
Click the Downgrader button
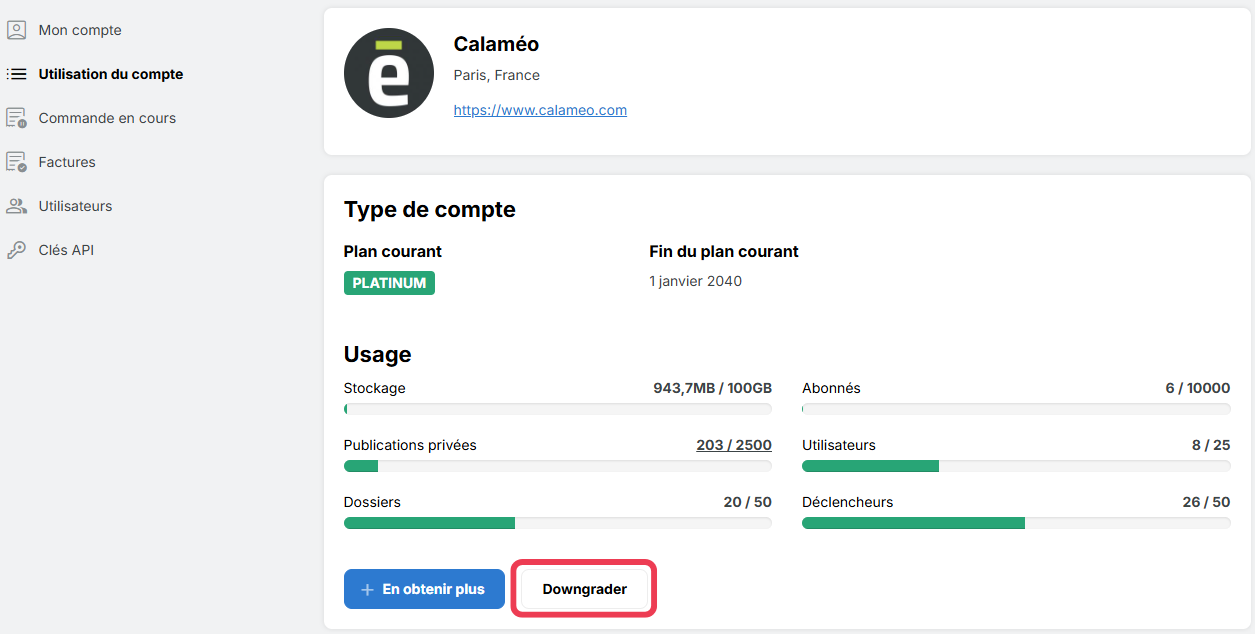(585, 589)
